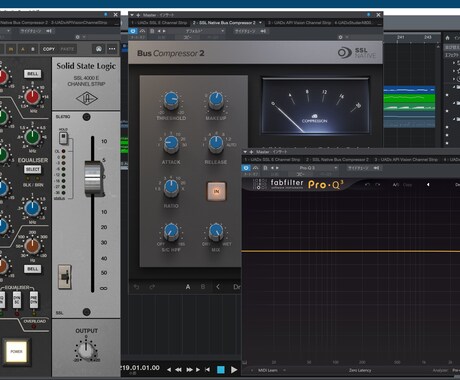460x380 pixels.
Task: Toggle the orange IN button on Bus Compressor
Action: click(216, 191)
